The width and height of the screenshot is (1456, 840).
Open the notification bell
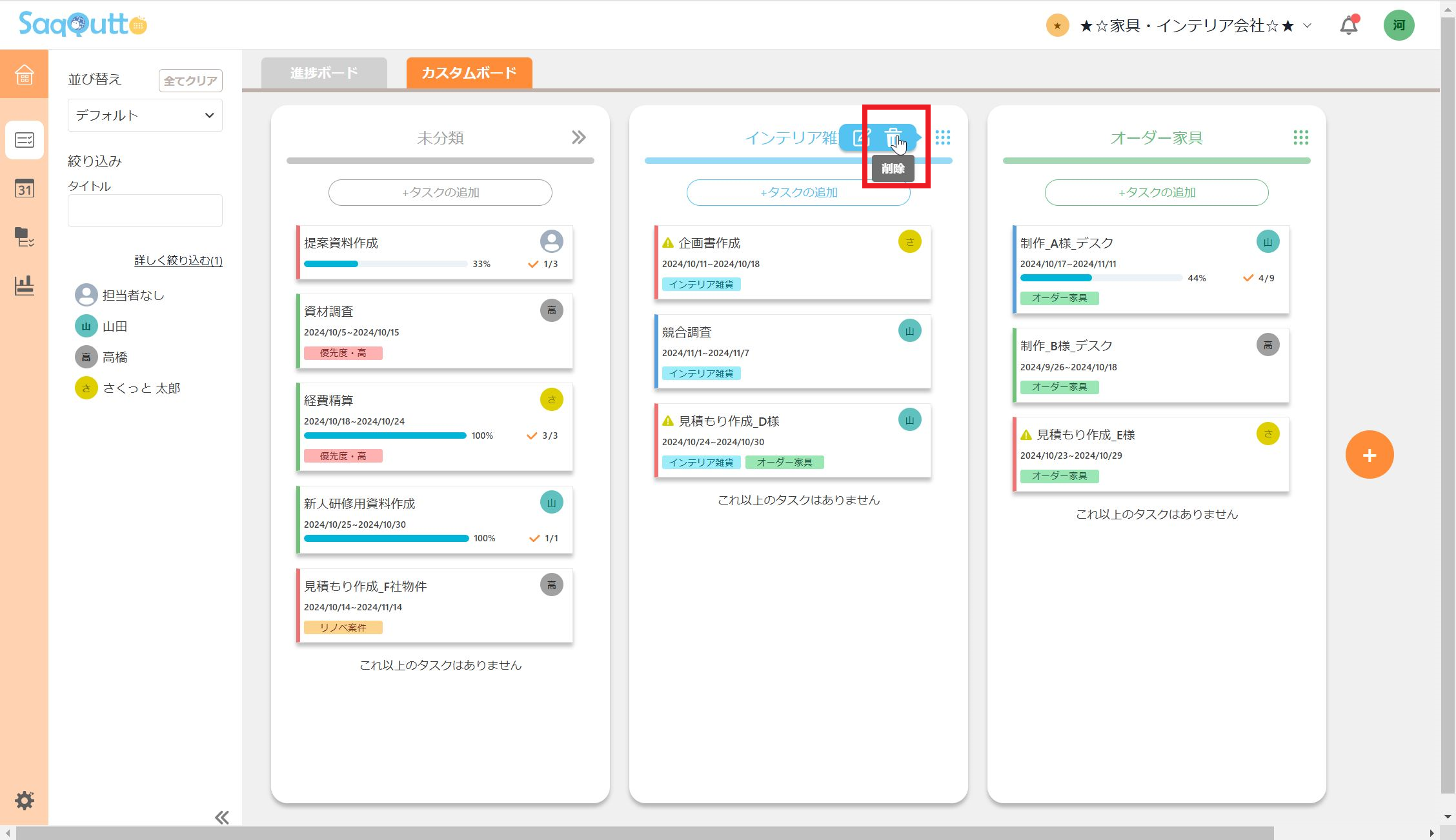[1348, 26]
